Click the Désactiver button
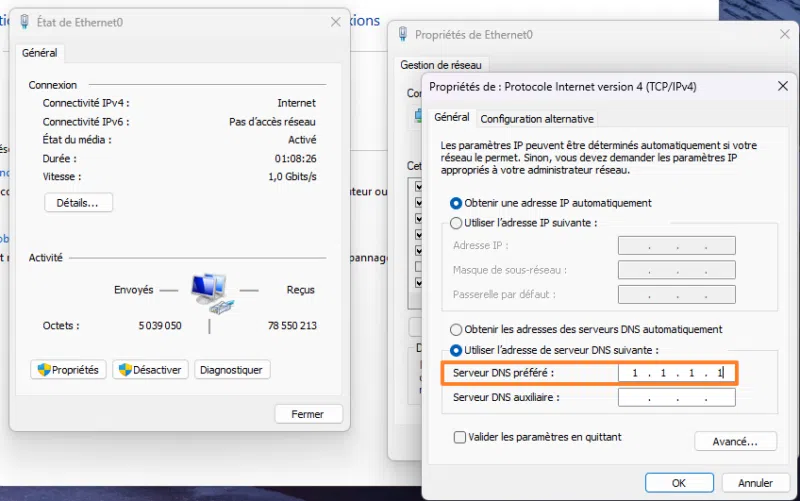This screenshot has width=800, height=501. (x=150, y=370)
